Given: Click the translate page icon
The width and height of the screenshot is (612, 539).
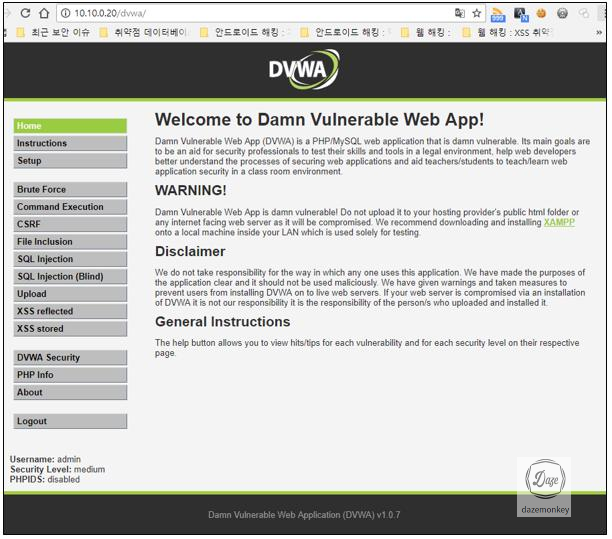Looking at the screenshot, I should (x=460, y=13).
